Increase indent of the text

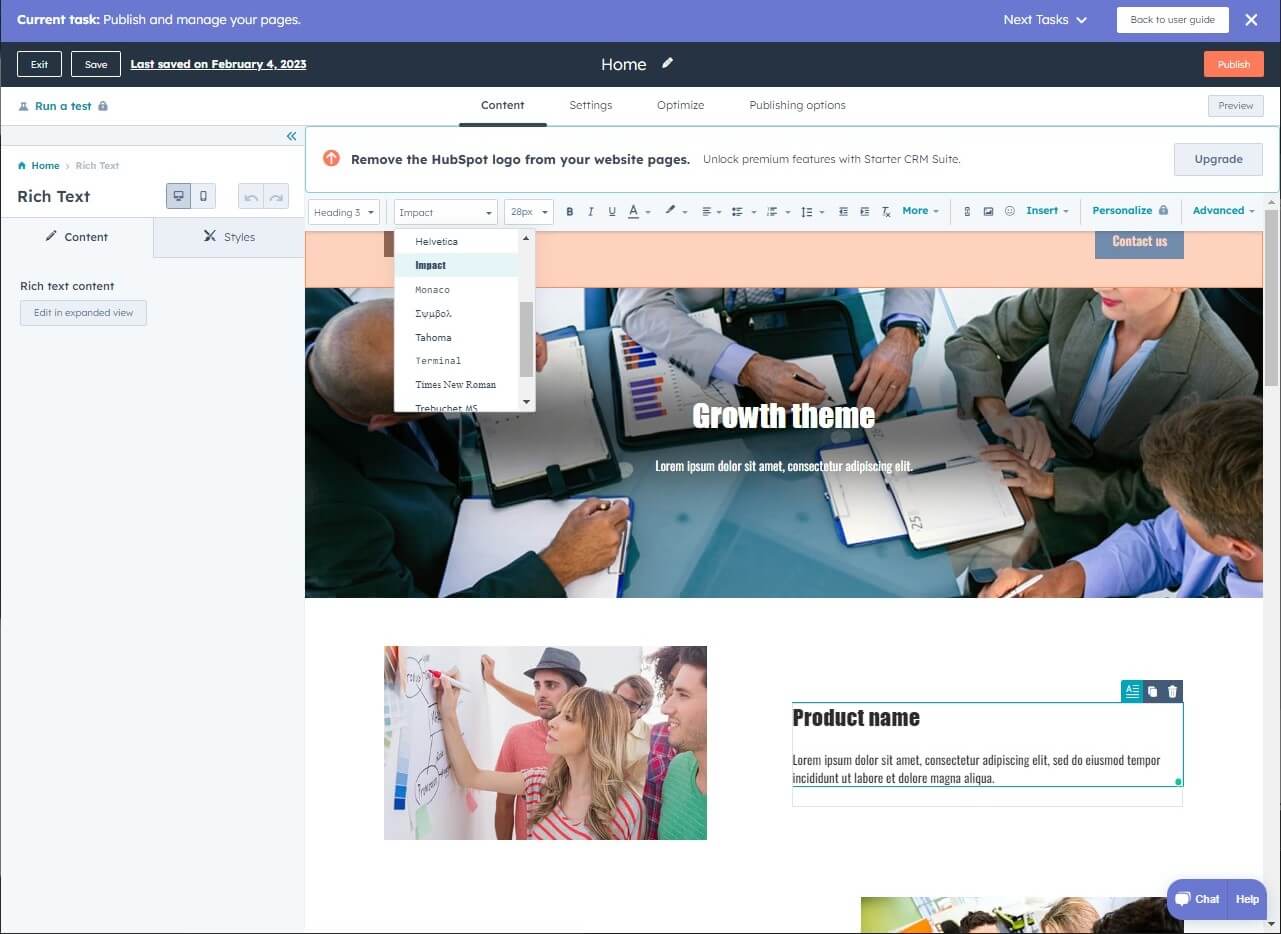(x=865, y=211)
